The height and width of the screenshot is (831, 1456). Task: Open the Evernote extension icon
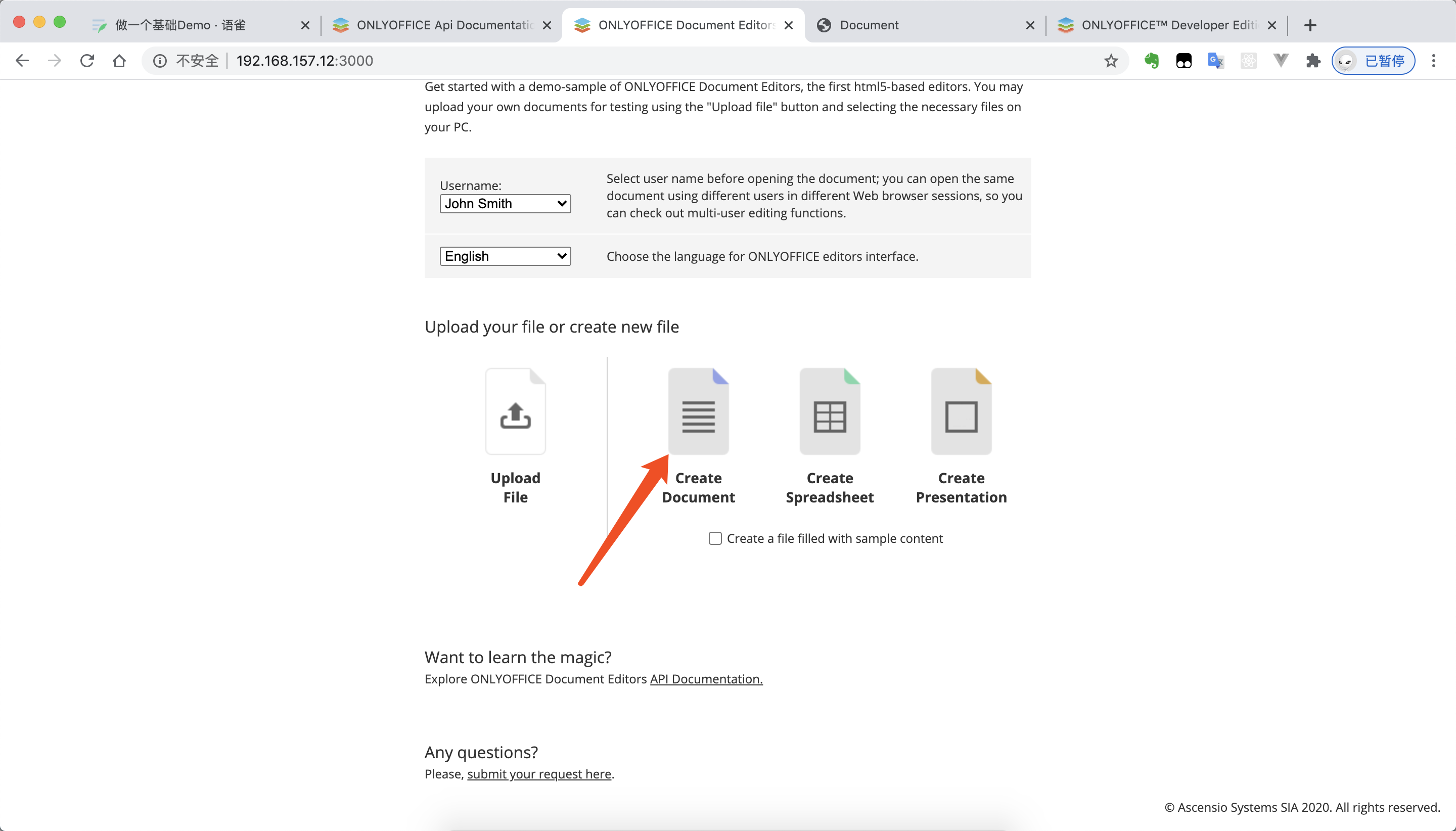(1151, 61)
